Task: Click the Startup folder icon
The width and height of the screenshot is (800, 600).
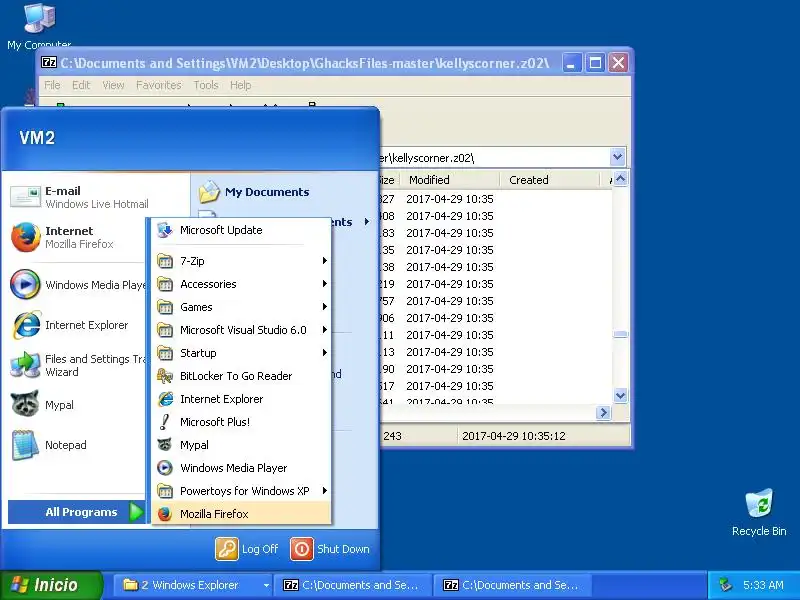Action: (165, 353)
